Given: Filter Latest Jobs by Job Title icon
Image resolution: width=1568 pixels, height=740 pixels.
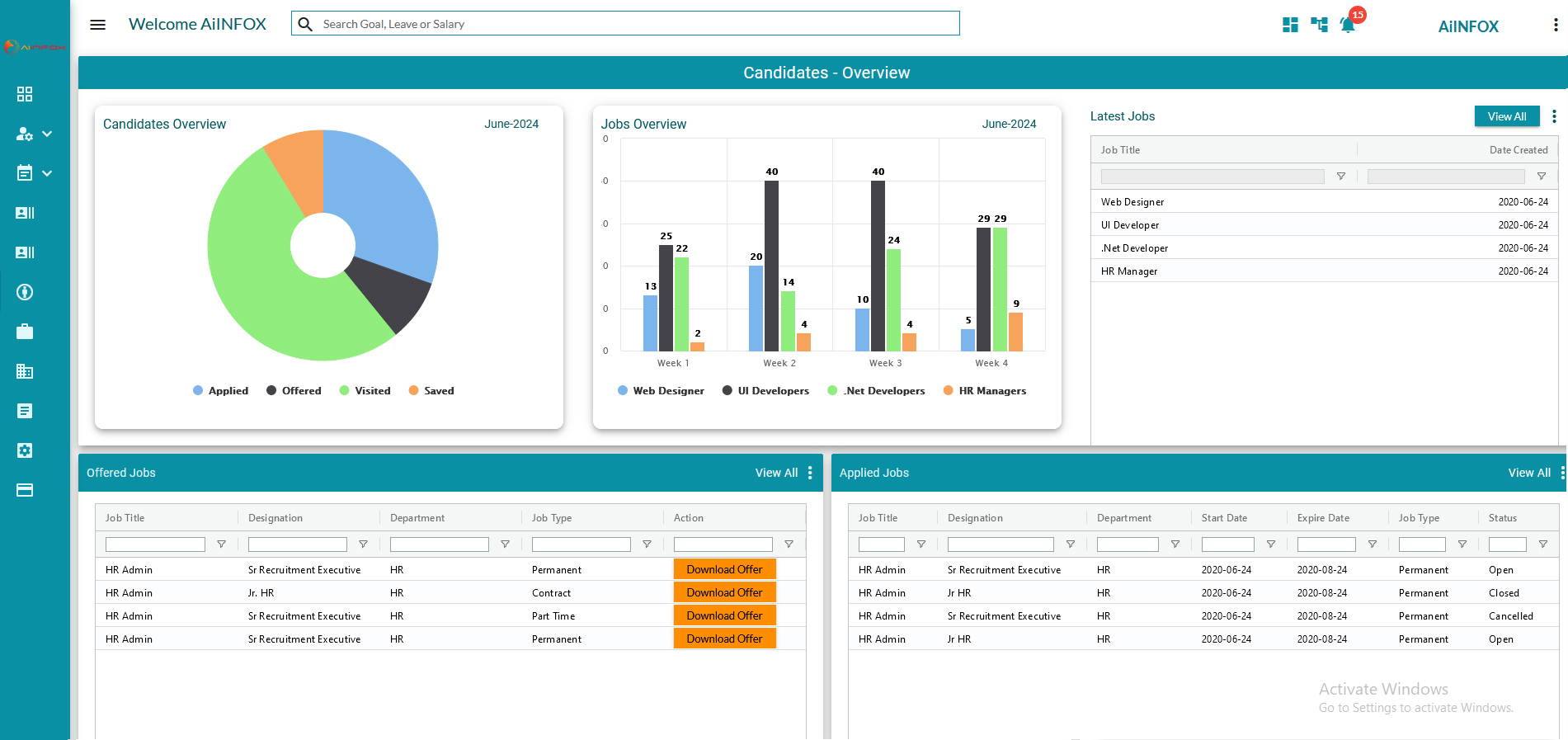Looking at the screenshot, I should pos(1341,176).
